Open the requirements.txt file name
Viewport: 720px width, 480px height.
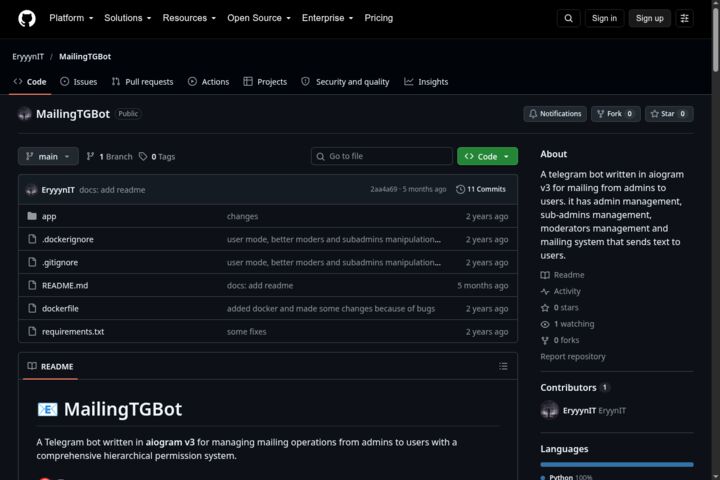point(73,332)
